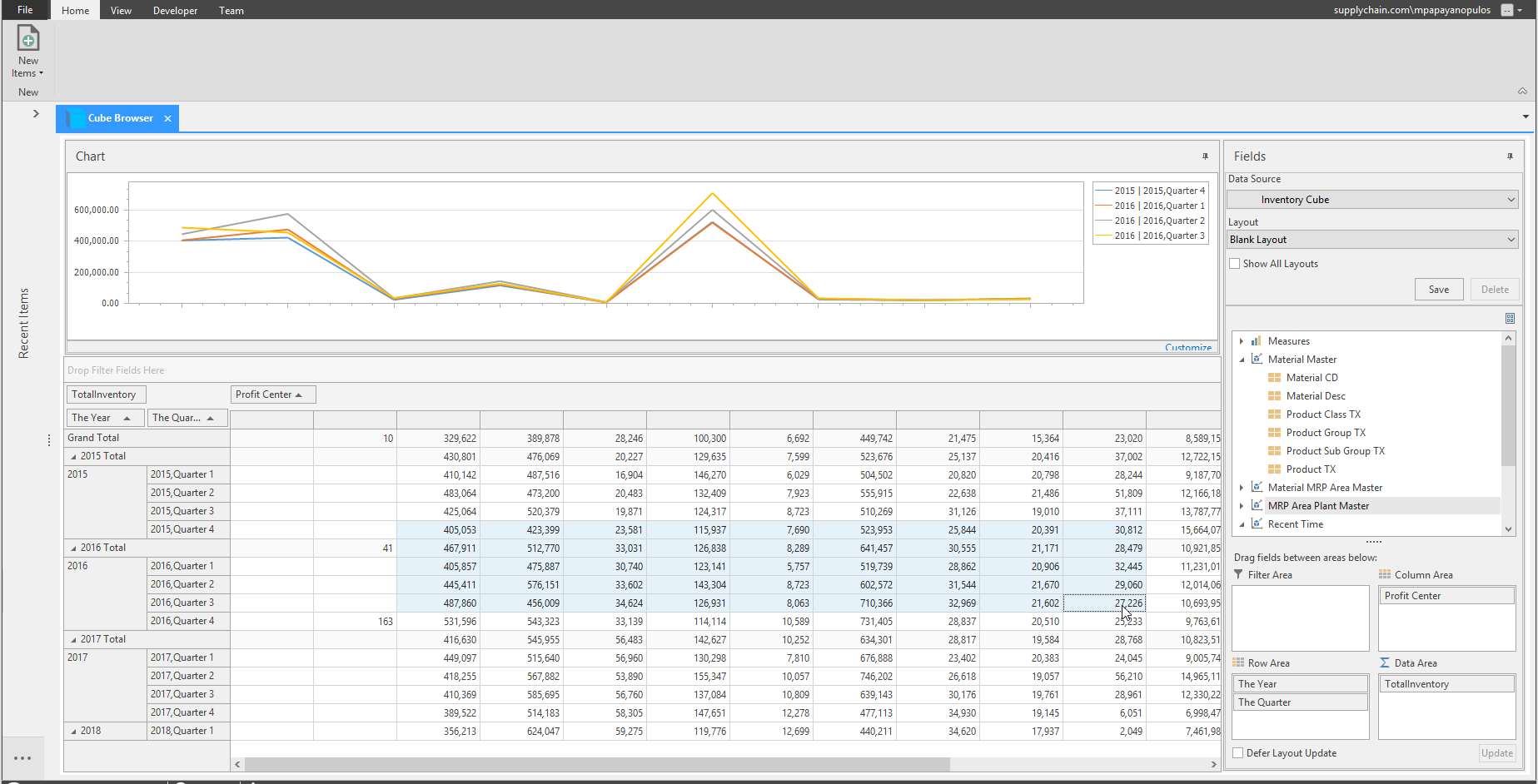Open the Developer ribbon tab
This screenshot has width=1538, height=784.
click(175, 10)
